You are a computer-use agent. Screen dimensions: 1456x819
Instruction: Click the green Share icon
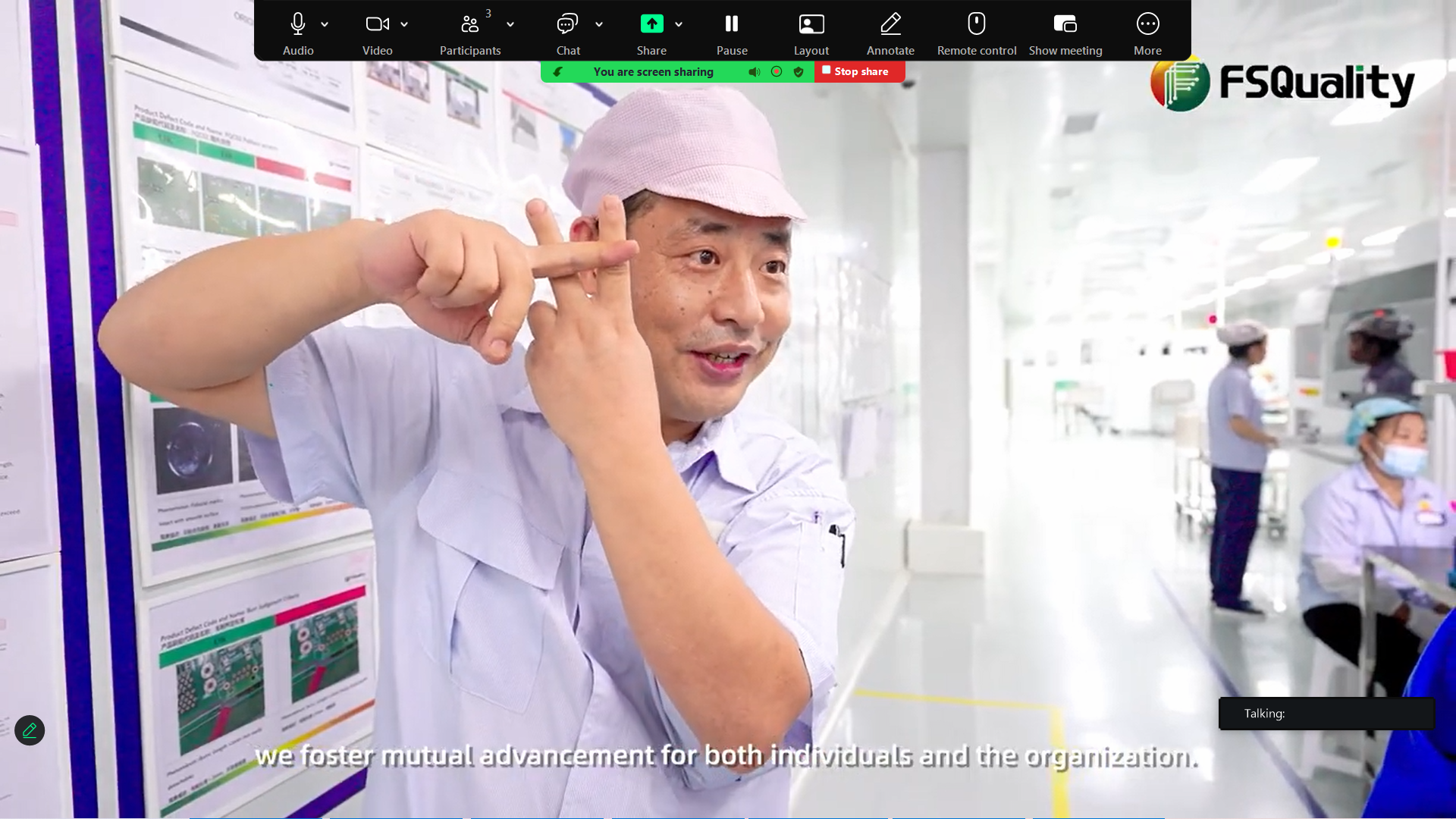[651, 24]
